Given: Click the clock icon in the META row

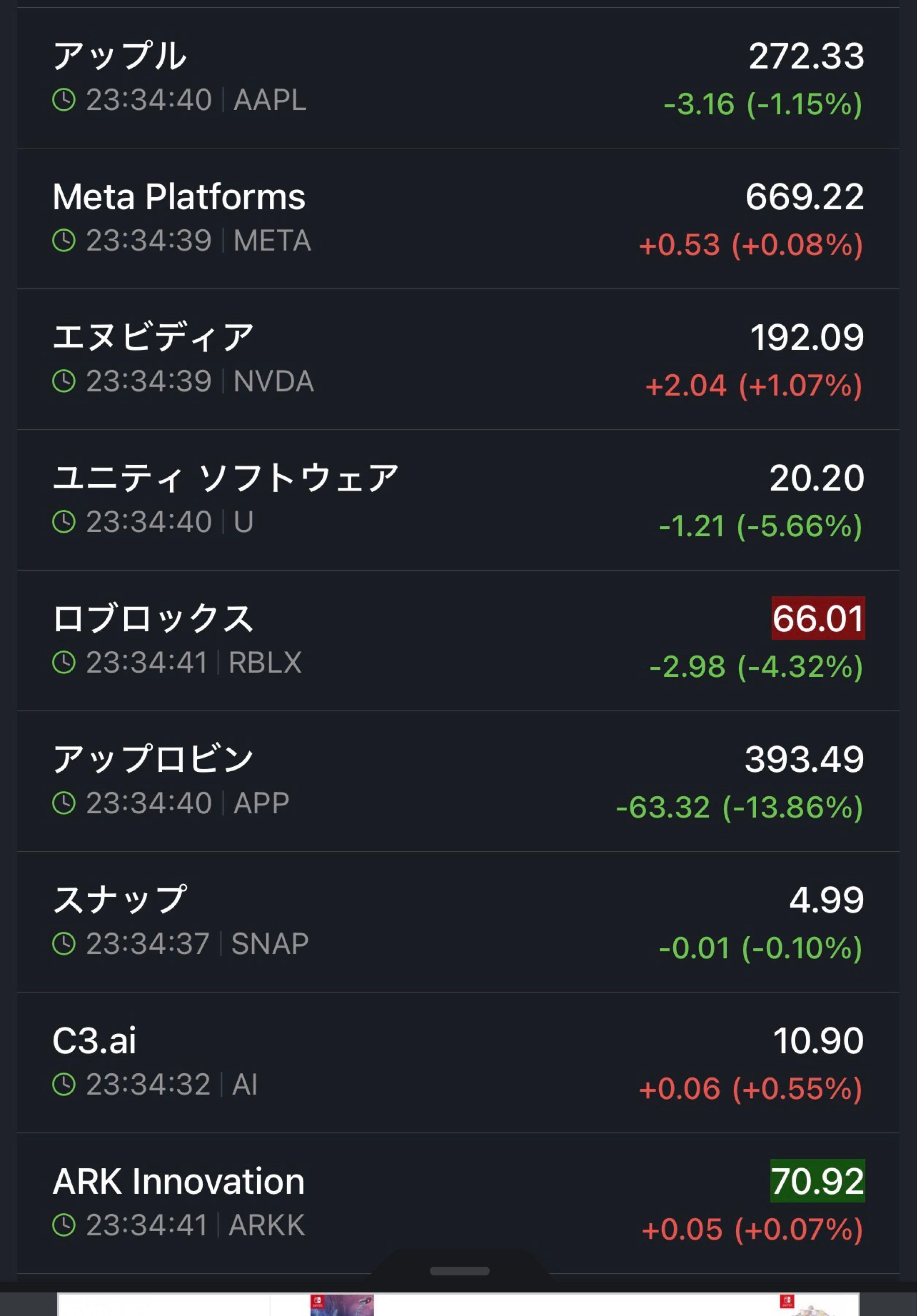Looking at the screenshot, I should (x=64, y=241).
